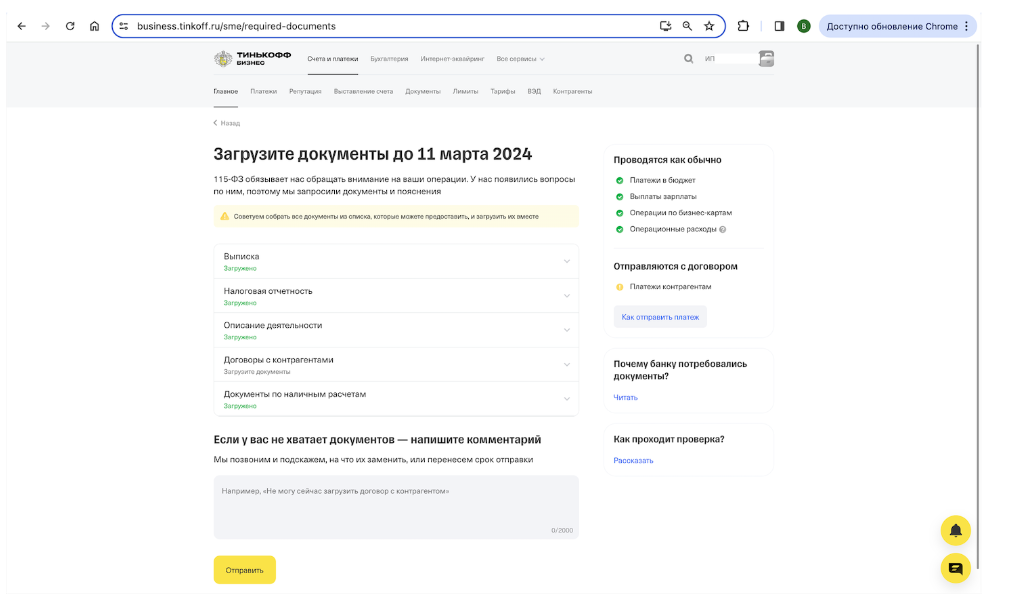This screenshot has height=613, width=1009.
Task: Click the browser forward arrow
Action: point(46,26)
